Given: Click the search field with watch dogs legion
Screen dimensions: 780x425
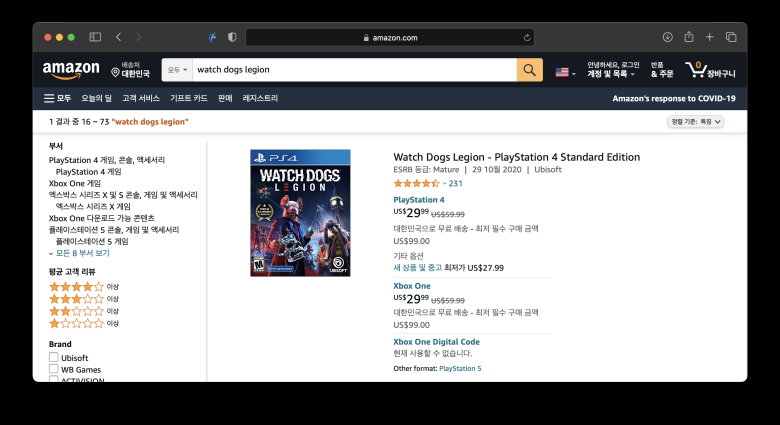Looking at the screenshot, I should 354,70.
